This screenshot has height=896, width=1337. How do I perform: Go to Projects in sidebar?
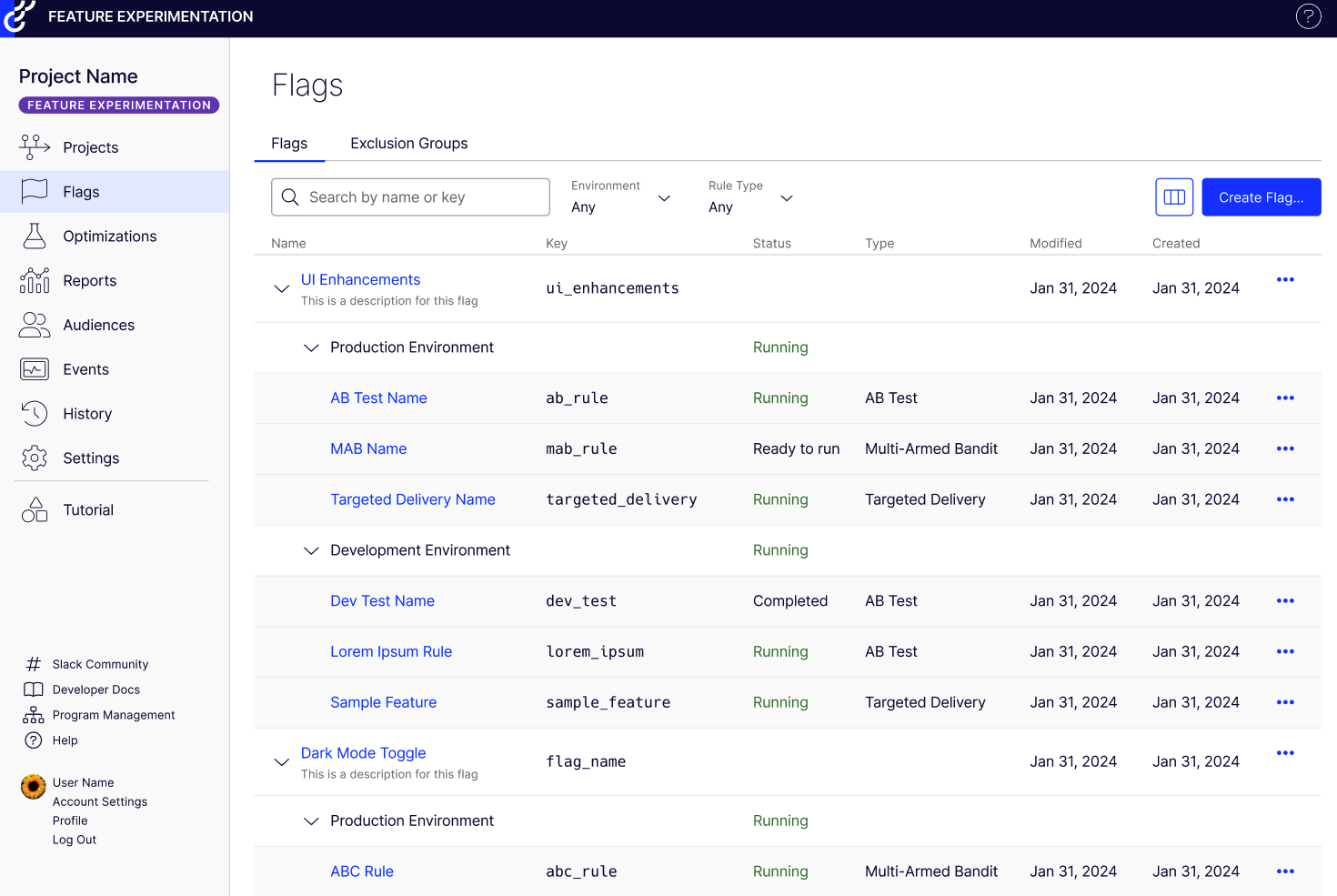[91, 147]
